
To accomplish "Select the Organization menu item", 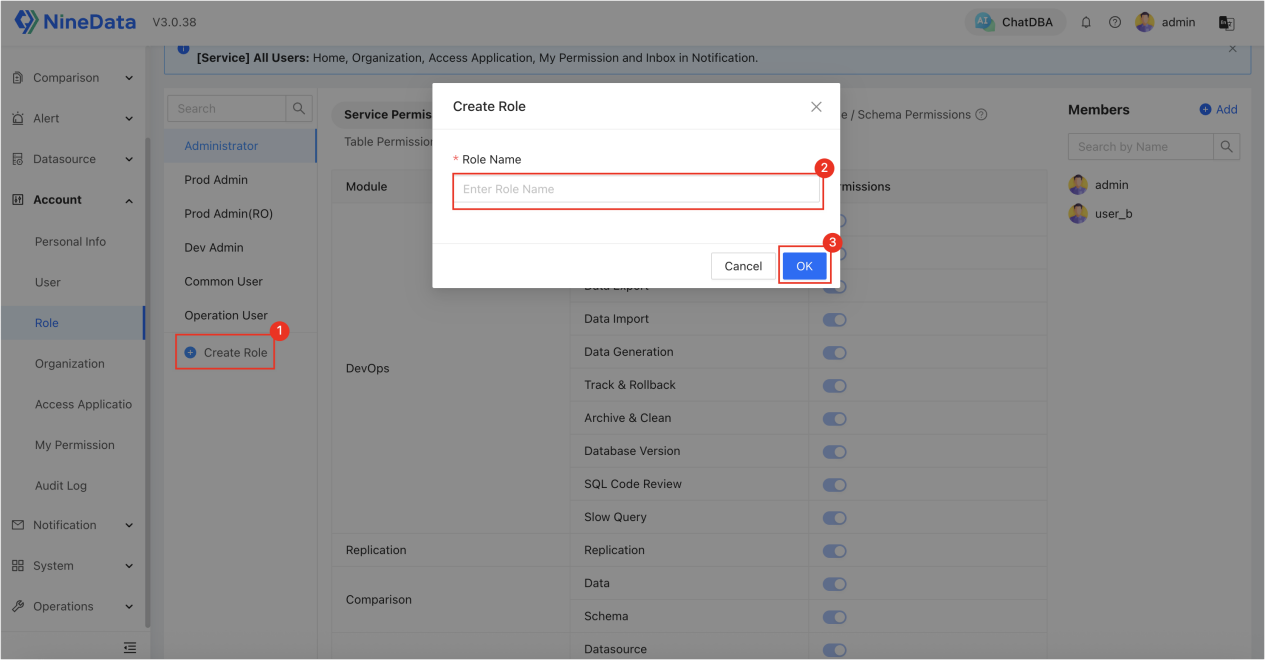I will [70, 364].
